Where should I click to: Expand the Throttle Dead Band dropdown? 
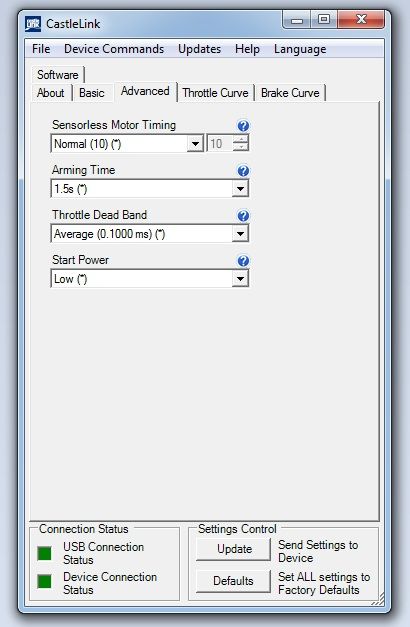tap(240, 234)
